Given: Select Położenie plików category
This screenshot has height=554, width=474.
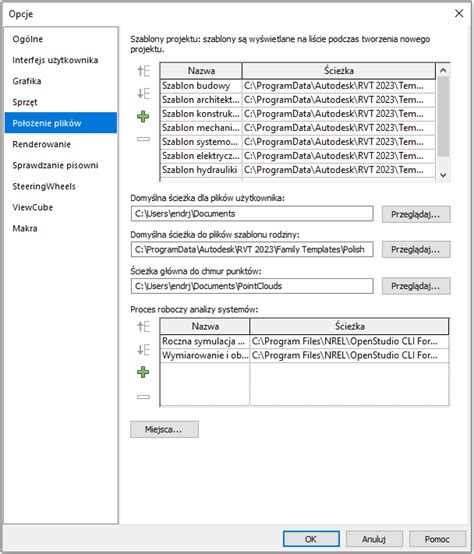Looking at the screenshot, I should pyautogui.click(x=61, y=123).
